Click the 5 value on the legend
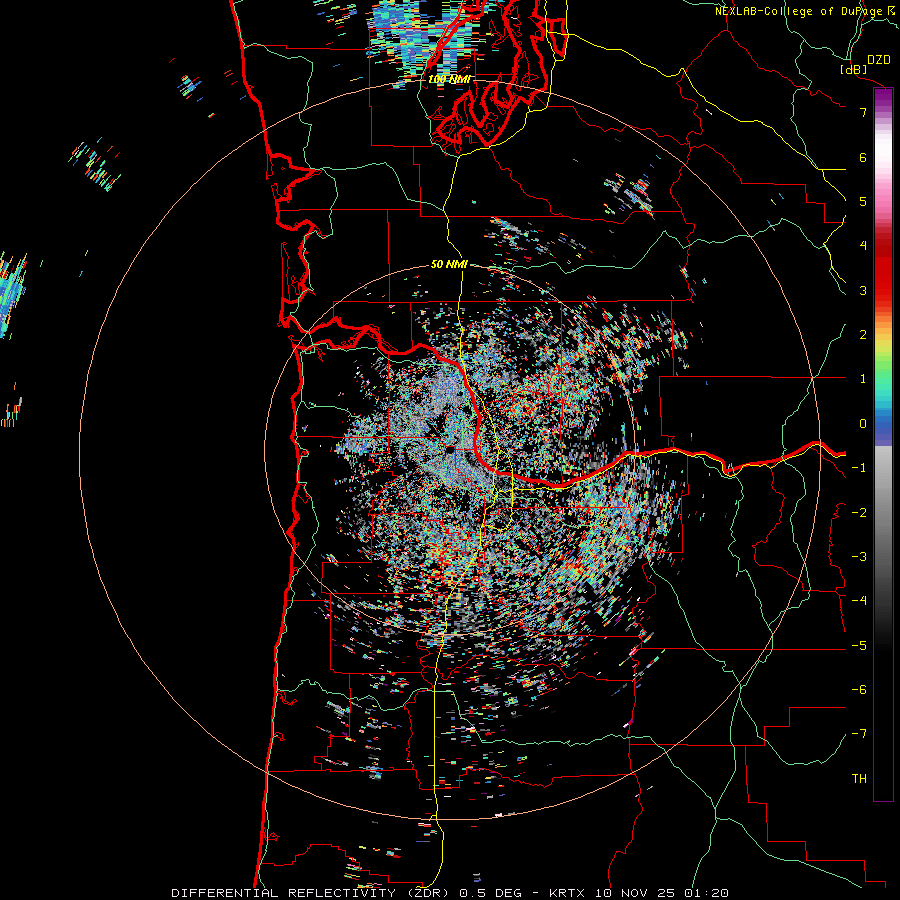This screenshot has width=900, height=900. pyautogui.click(x=863, y=201)
